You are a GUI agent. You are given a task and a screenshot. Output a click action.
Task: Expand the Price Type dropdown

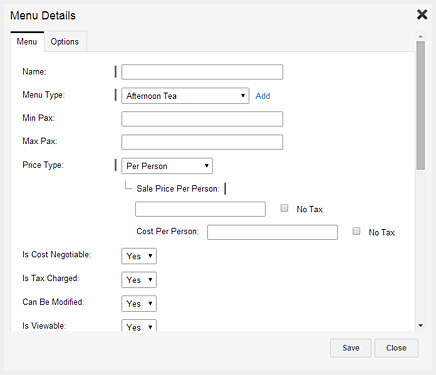click(167, 166)
